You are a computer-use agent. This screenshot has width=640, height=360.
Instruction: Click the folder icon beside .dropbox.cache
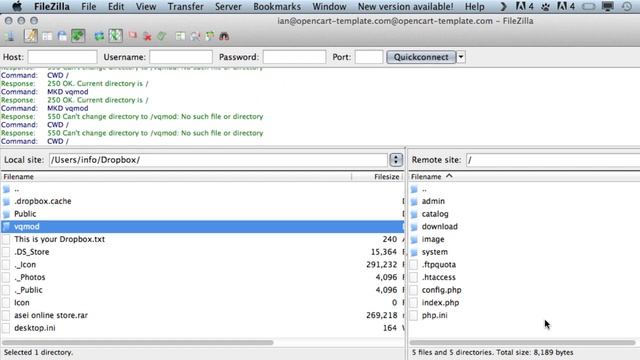7,201
